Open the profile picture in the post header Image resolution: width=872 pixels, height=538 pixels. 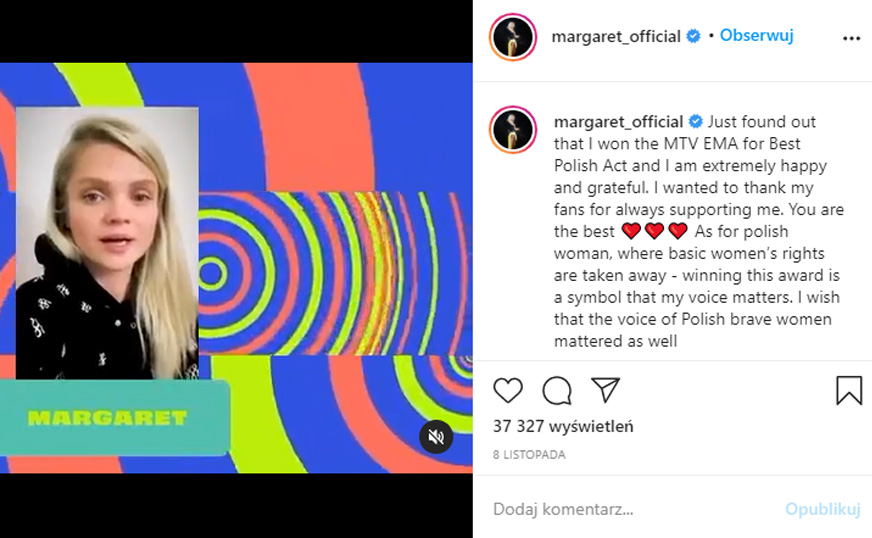point(513,37)
